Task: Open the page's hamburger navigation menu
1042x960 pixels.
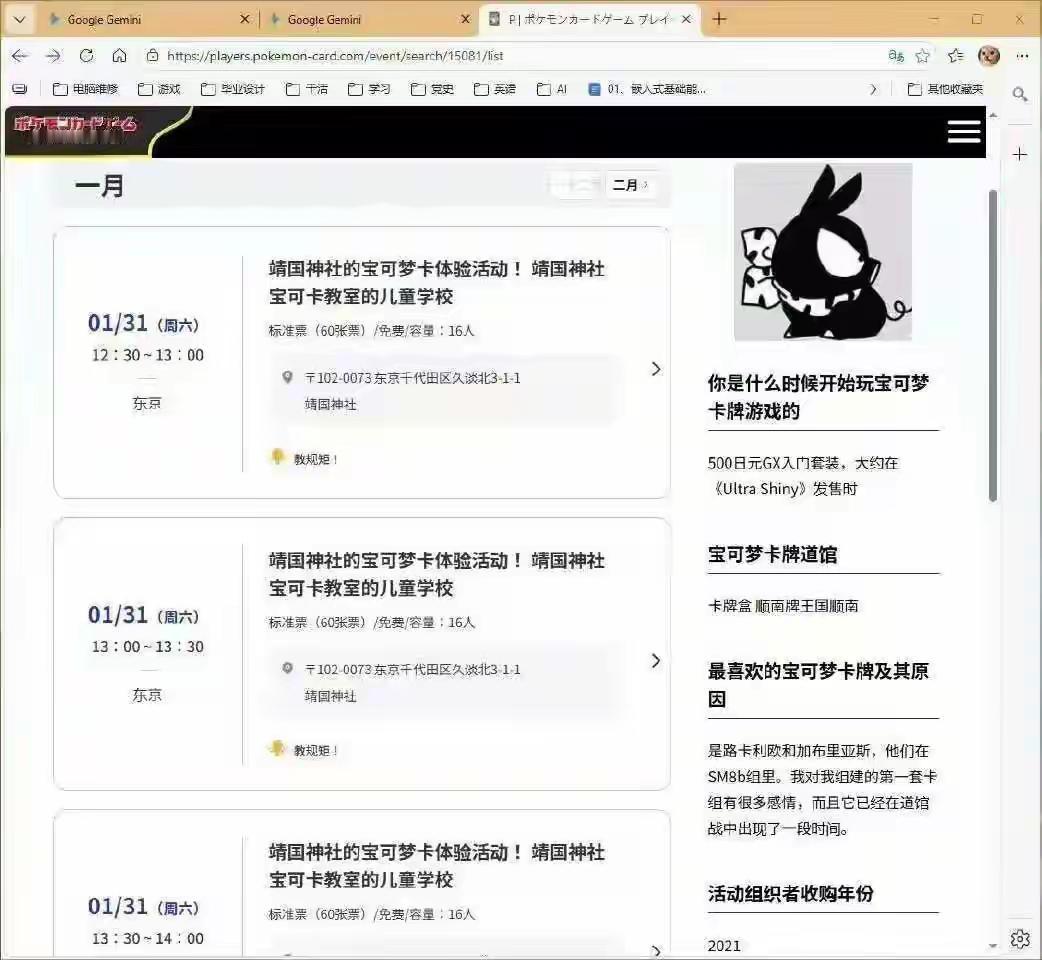Action: click(963, 131)
